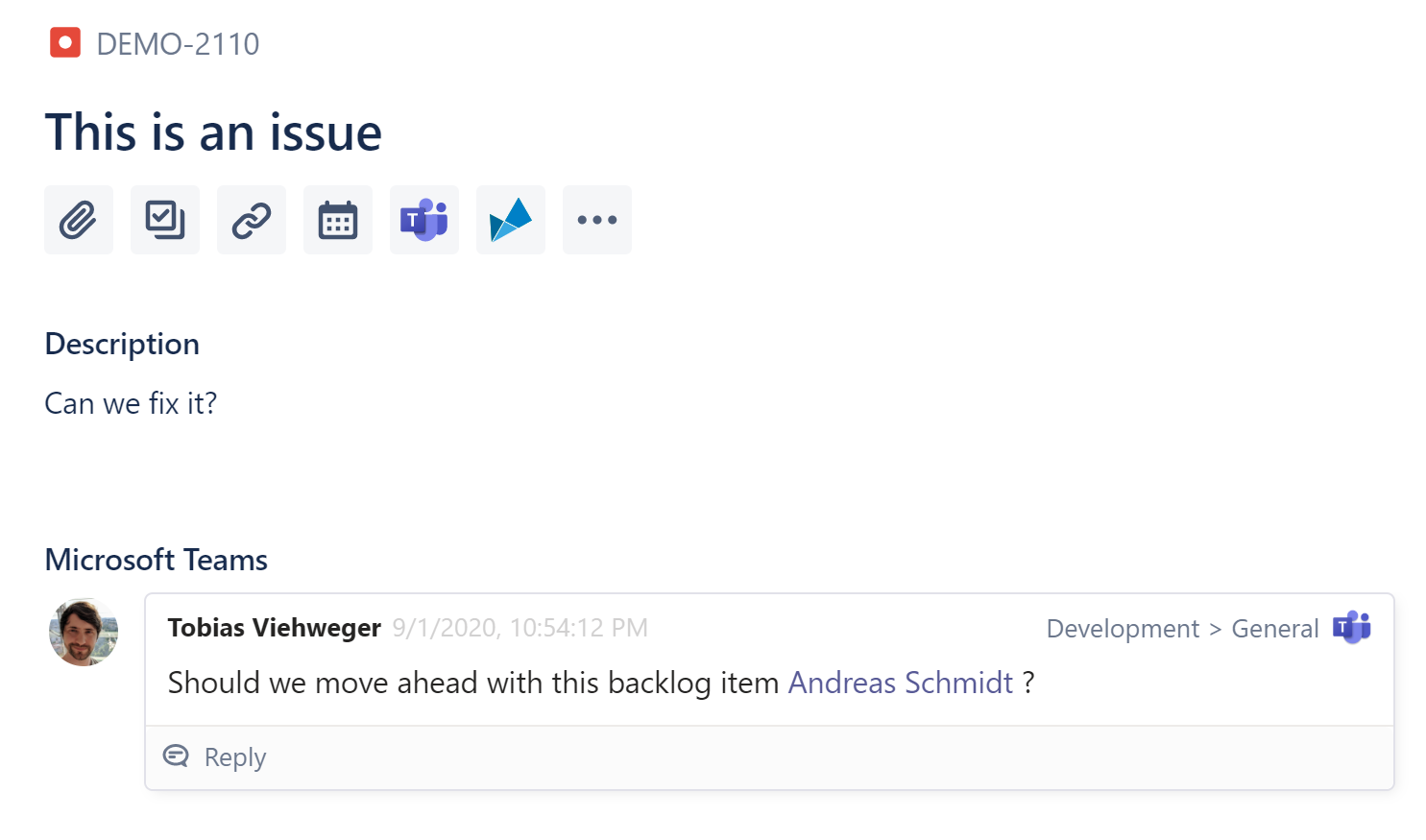Open the DEMO-2110 issue key link

point(178,44)
